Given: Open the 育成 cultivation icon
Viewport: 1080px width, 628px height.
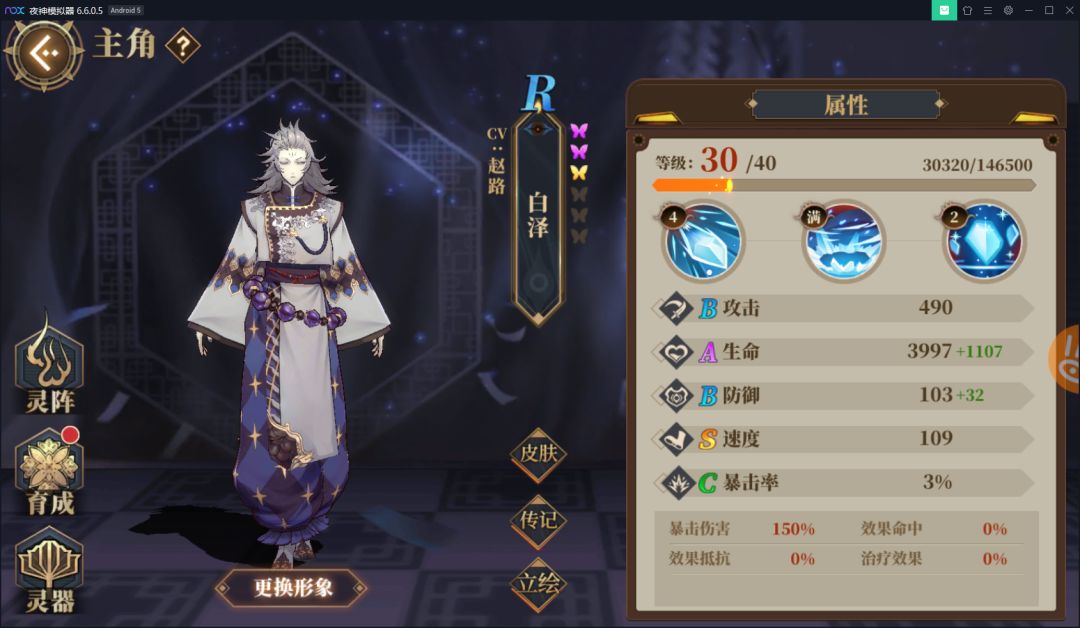Looking at the screenshot, I should pyautogui.click(x=50, y=472).
